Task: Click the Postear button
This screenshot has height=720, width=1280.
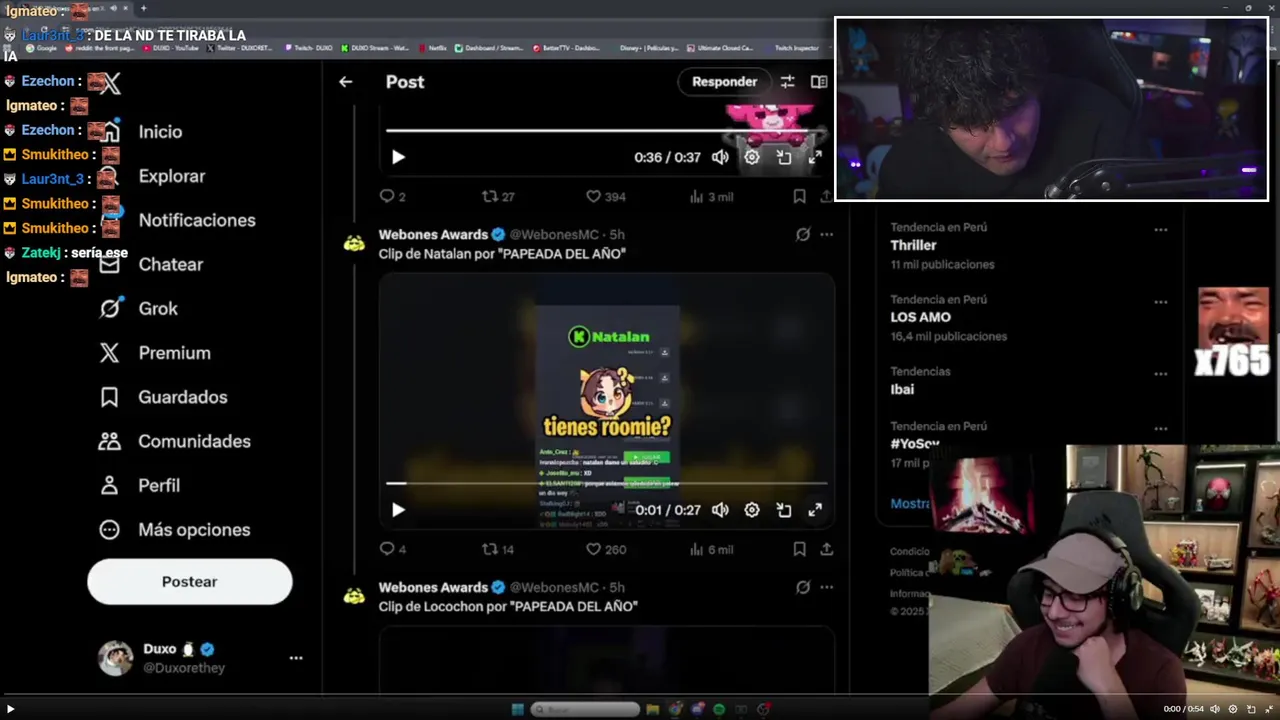Action: [x=190, y=581]
